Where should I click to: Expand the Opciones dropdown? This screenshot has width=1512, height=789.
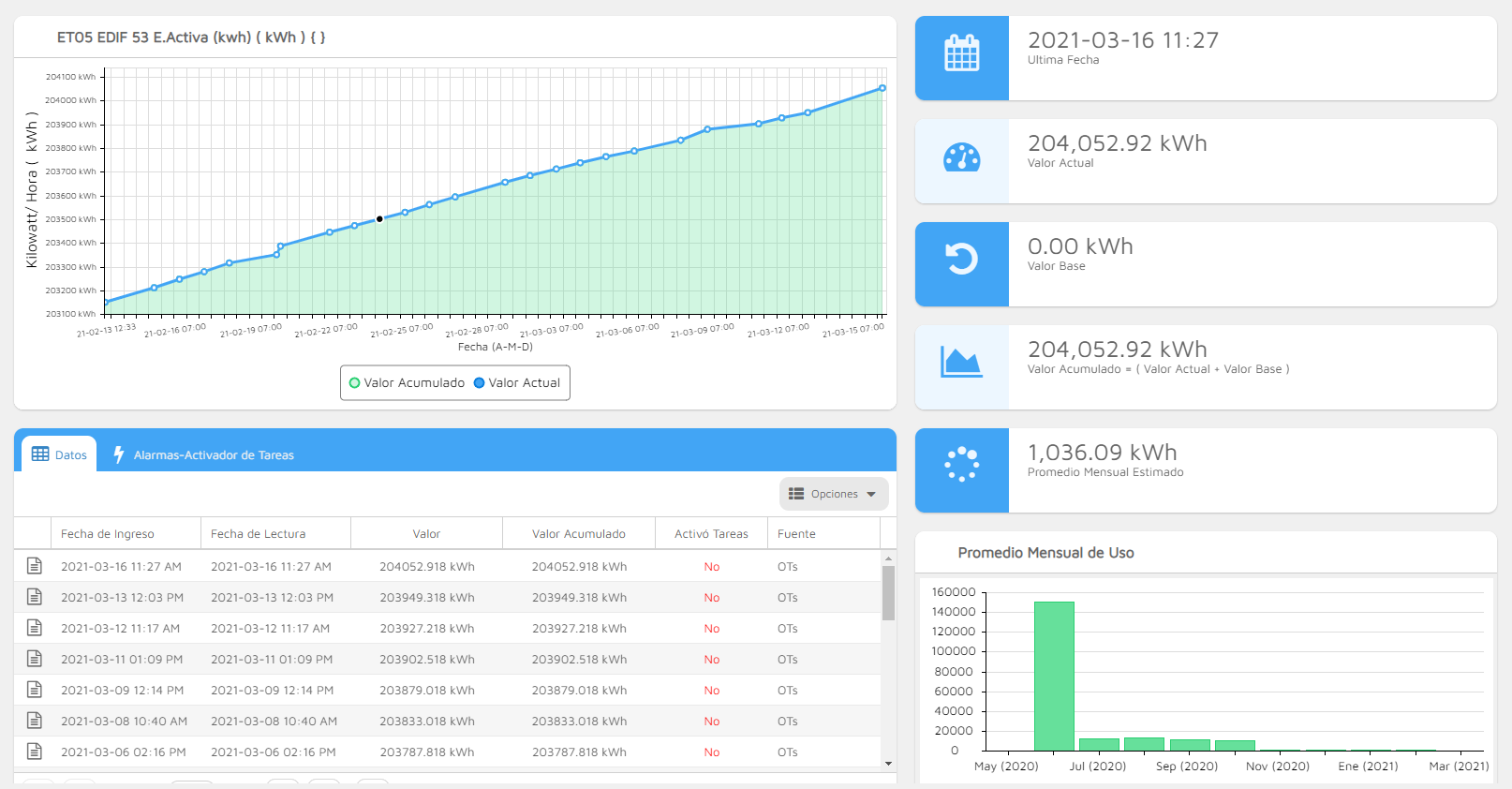coord(833,494)
